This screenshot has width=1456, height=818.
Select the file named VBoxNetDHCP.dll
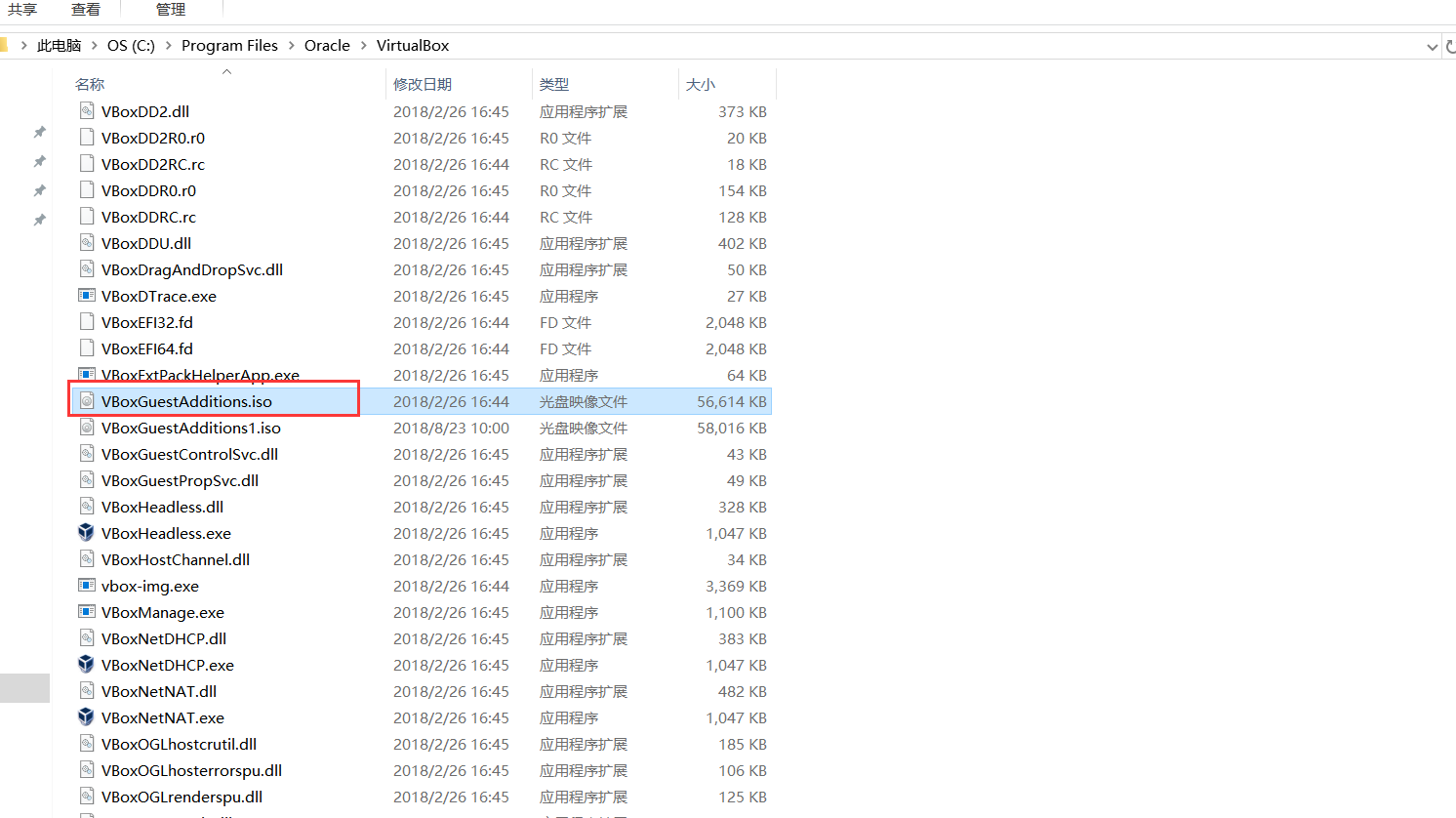point(164,638)
